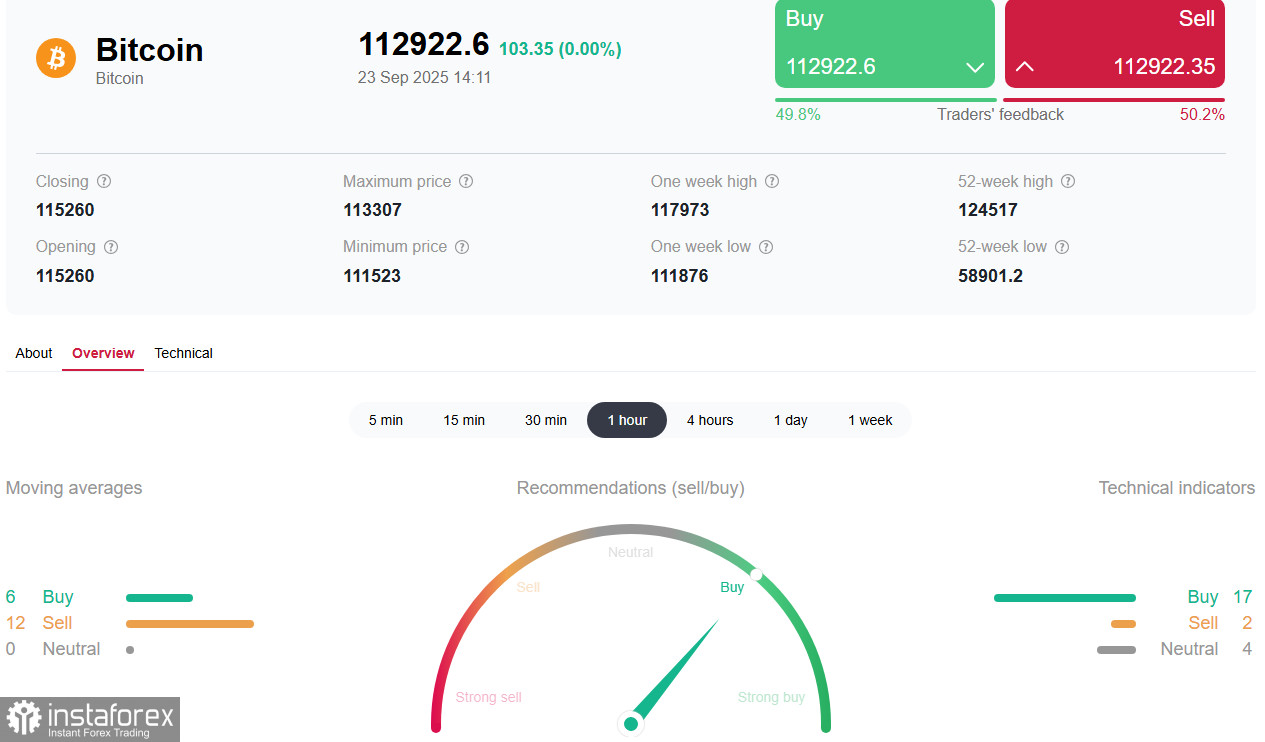The width and height of the screenshot is (1265, 742).
Task: Click the down chevron on Buy button
Action: (975, 68)
